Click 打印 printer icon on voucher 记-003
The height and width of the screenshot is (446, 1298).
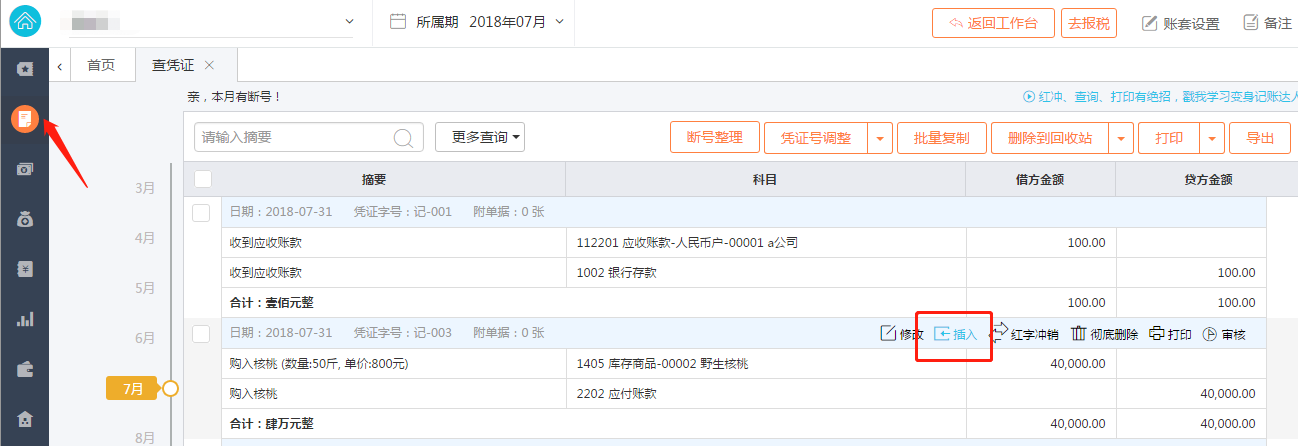[1157, 334]
